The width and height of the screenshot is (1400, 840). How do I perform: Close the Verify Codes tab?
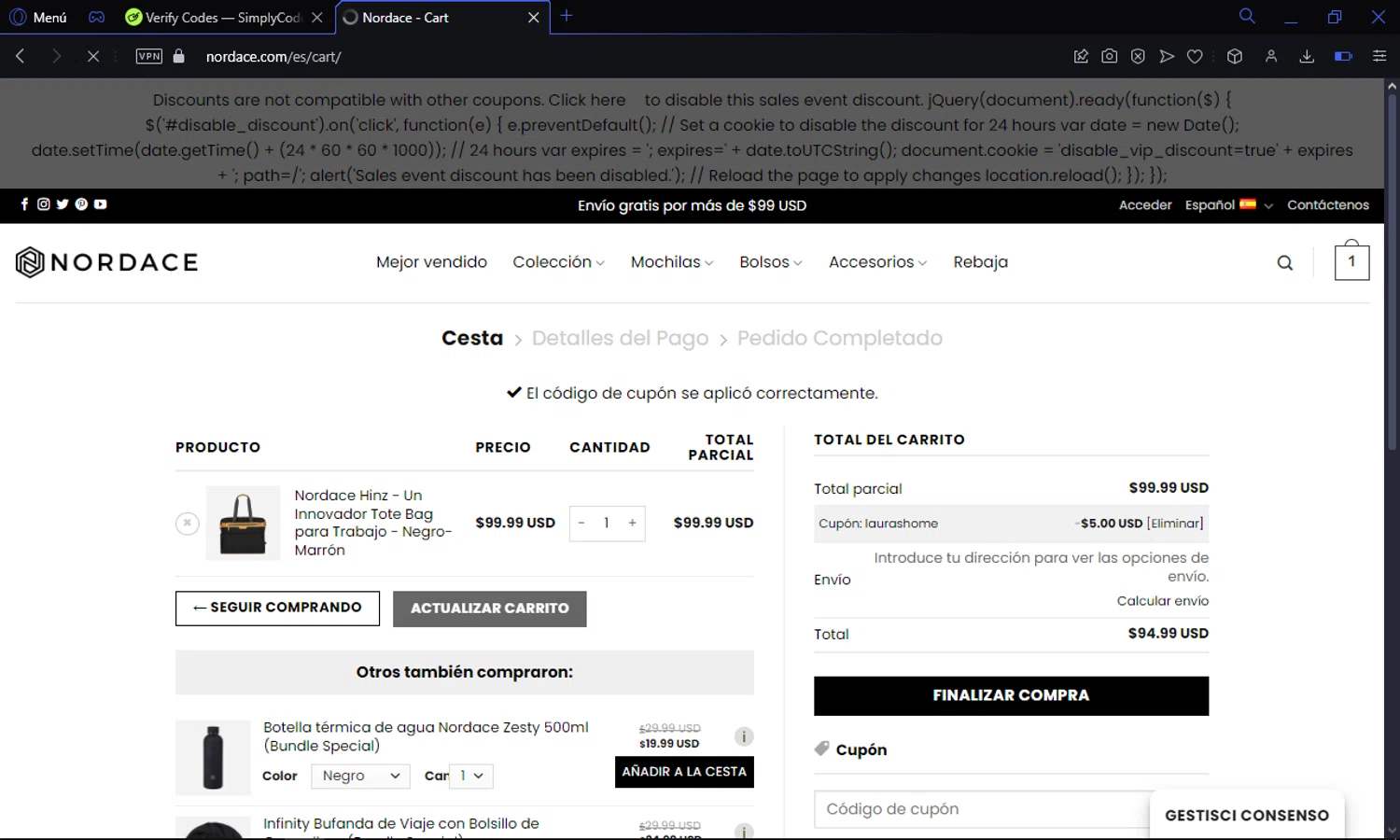point(317,17)
